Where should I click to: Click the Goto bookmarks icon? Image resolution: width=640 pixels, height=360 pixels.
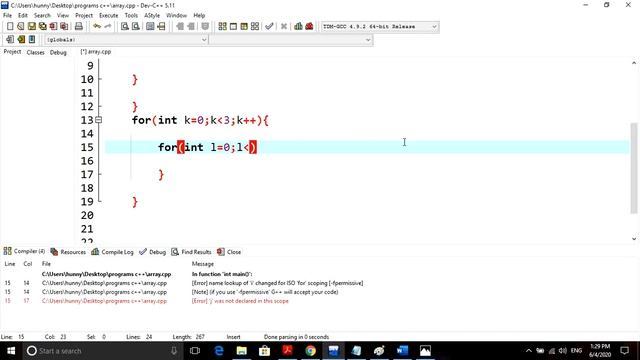[31, 39]
